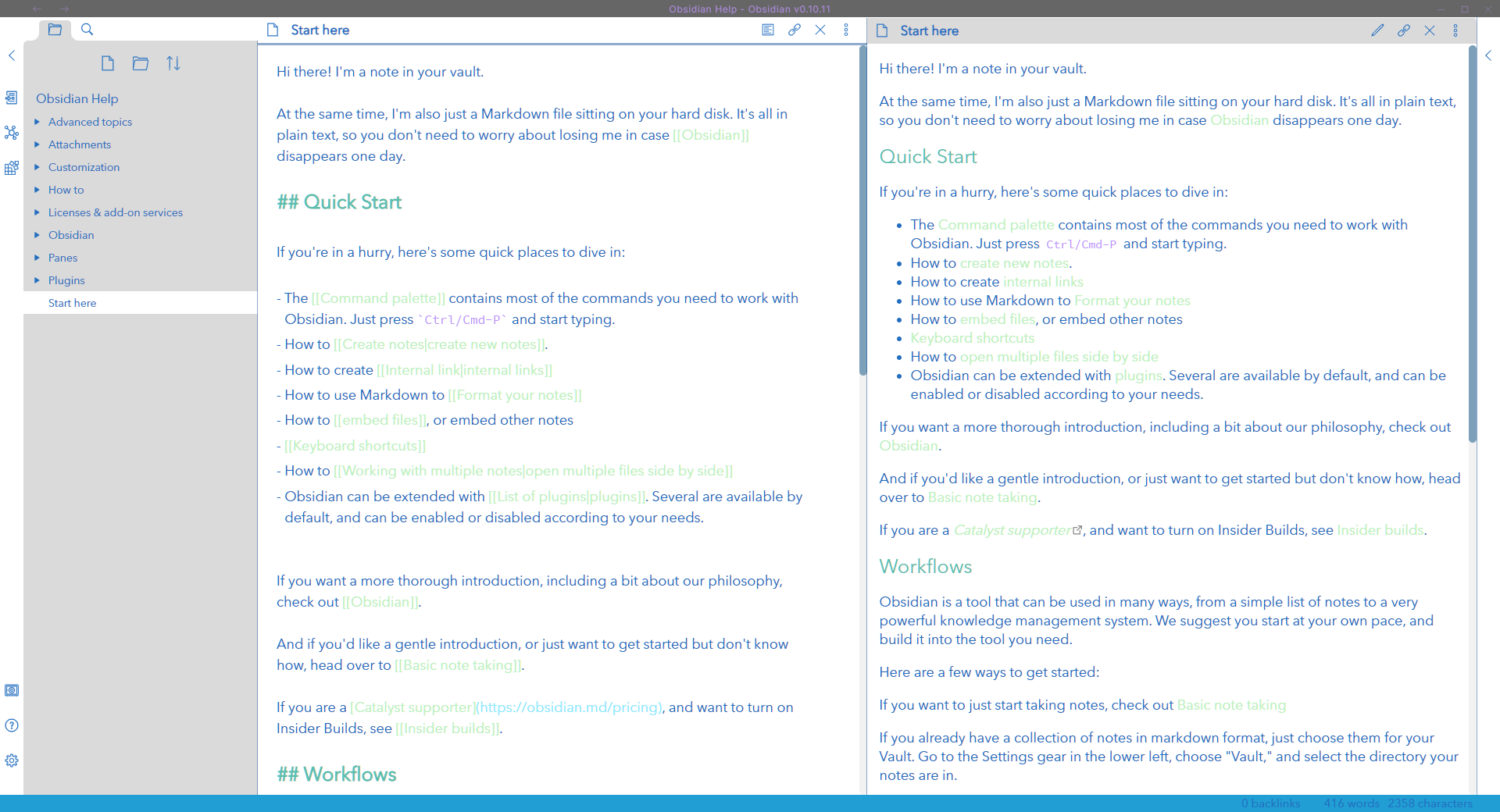This screenshot has height=812, width=1500.
Task: Create a new folder in the file explorer
Action: [141, 63]
